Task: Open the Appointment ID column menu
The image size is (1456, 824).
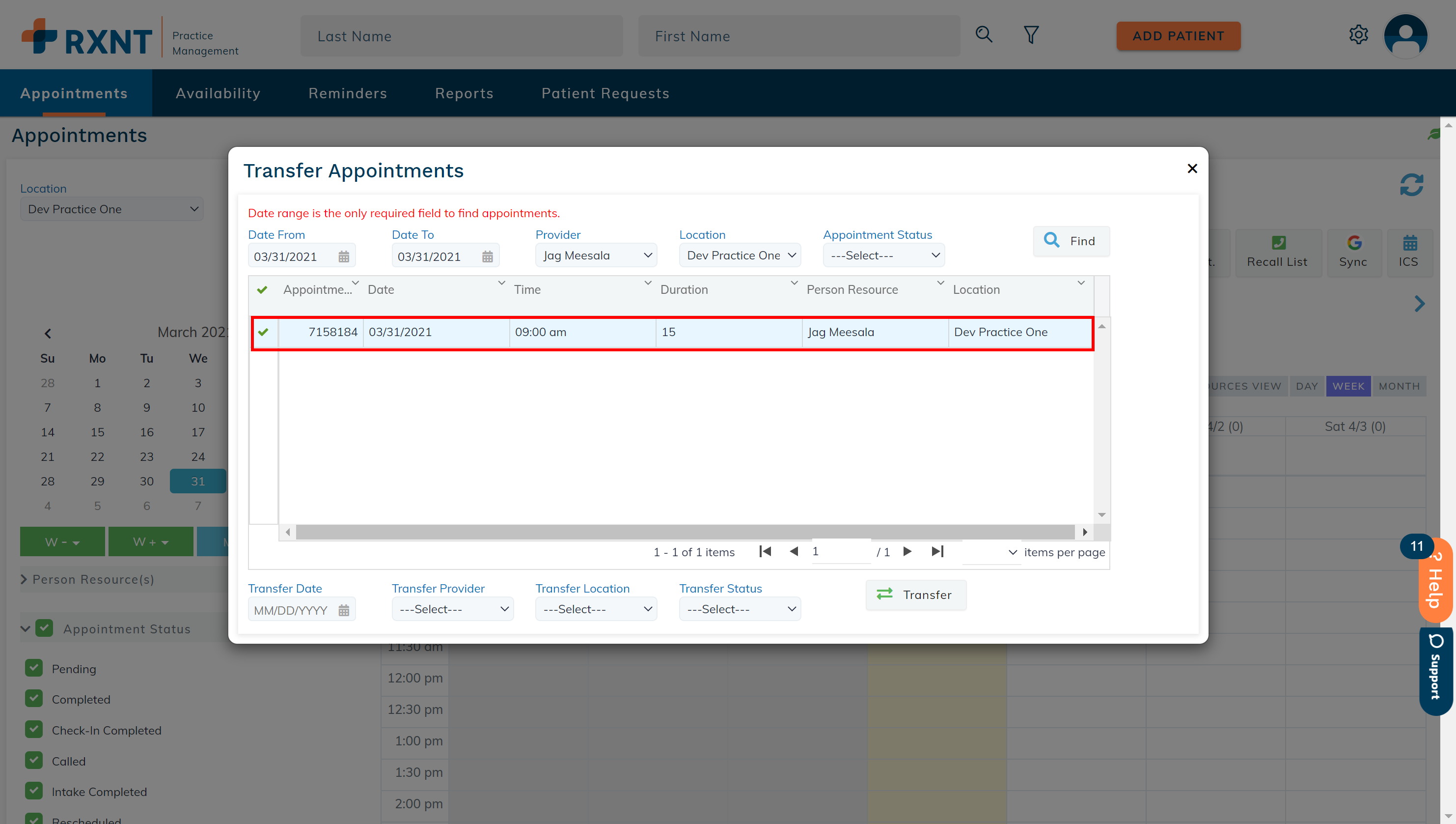Action: click(x=355, y=283)
